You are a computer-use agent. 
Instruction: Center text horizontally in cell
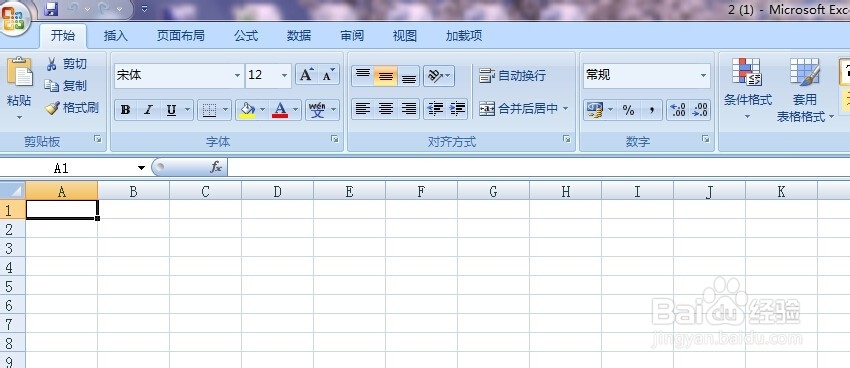385,109
